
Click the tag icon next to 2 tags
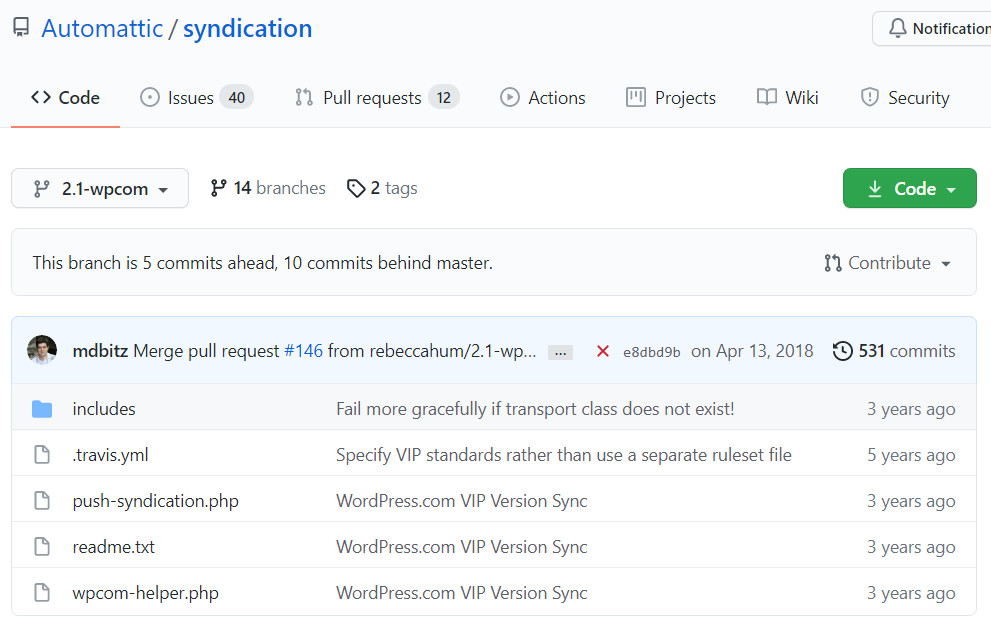tap(356, 188)
